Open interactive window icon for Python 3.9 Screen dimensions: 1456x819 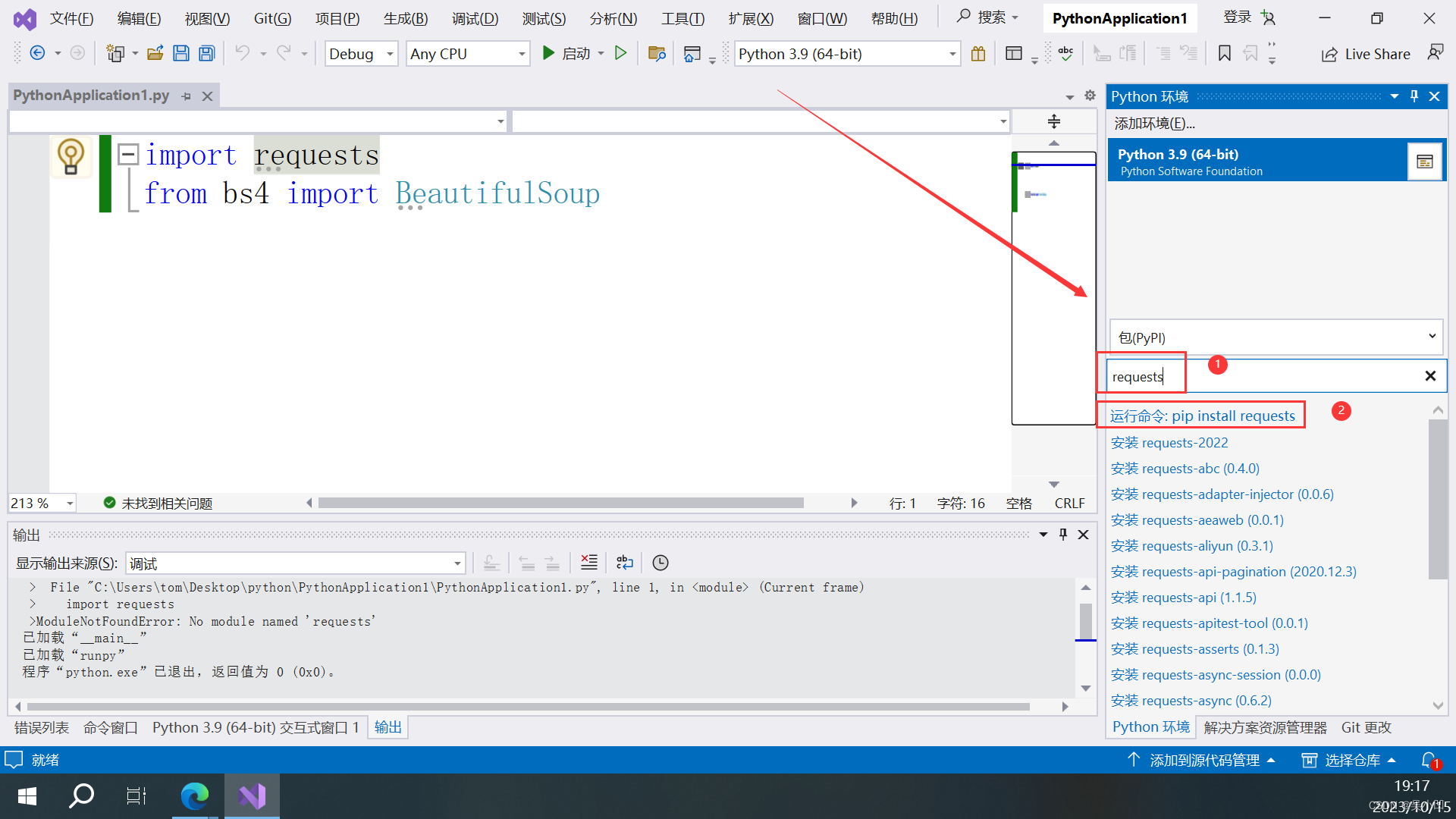tap(1425, 162)
